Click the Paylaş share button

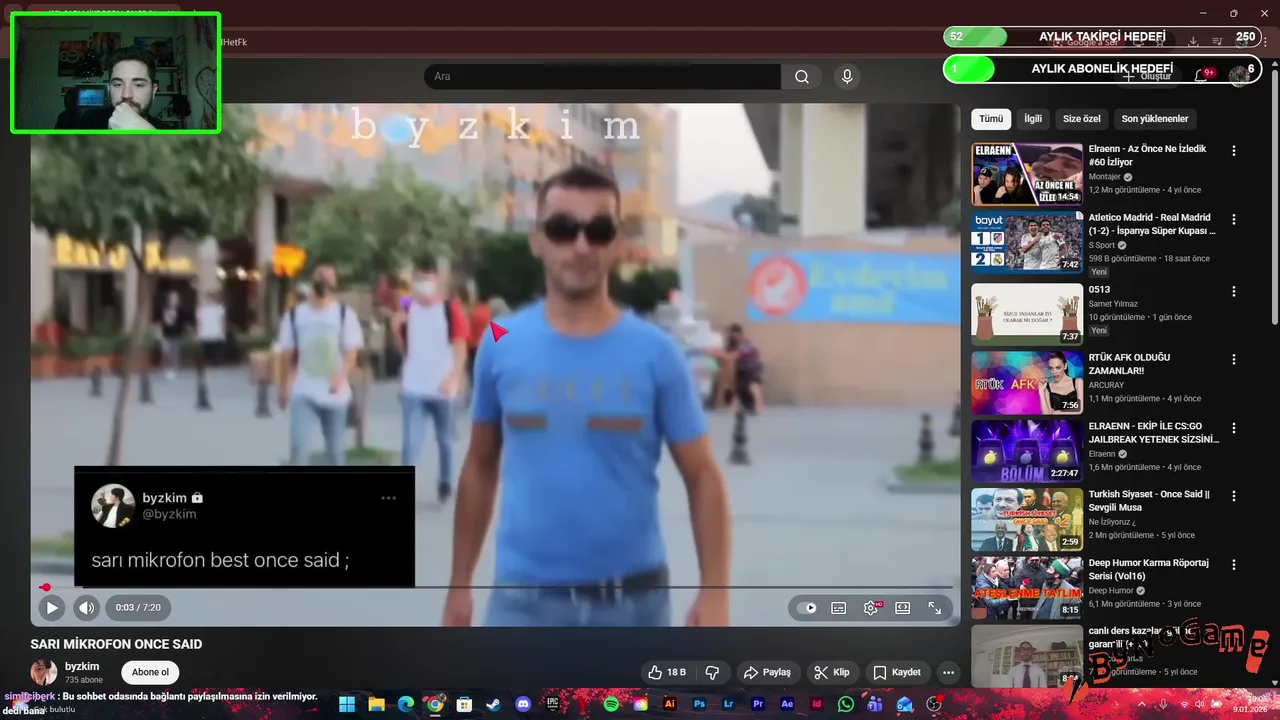[x=768, y=672]
